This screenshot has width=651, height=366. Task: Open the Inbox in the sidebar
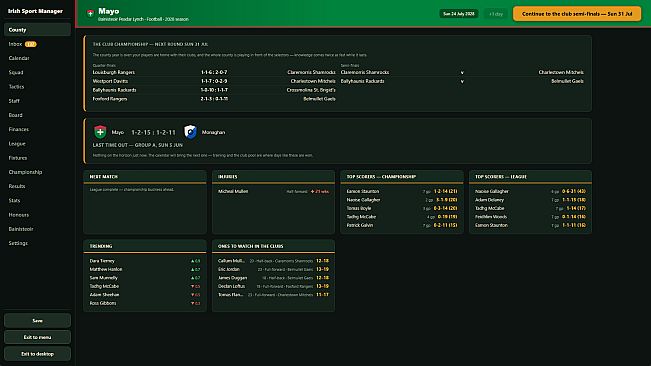37,44
